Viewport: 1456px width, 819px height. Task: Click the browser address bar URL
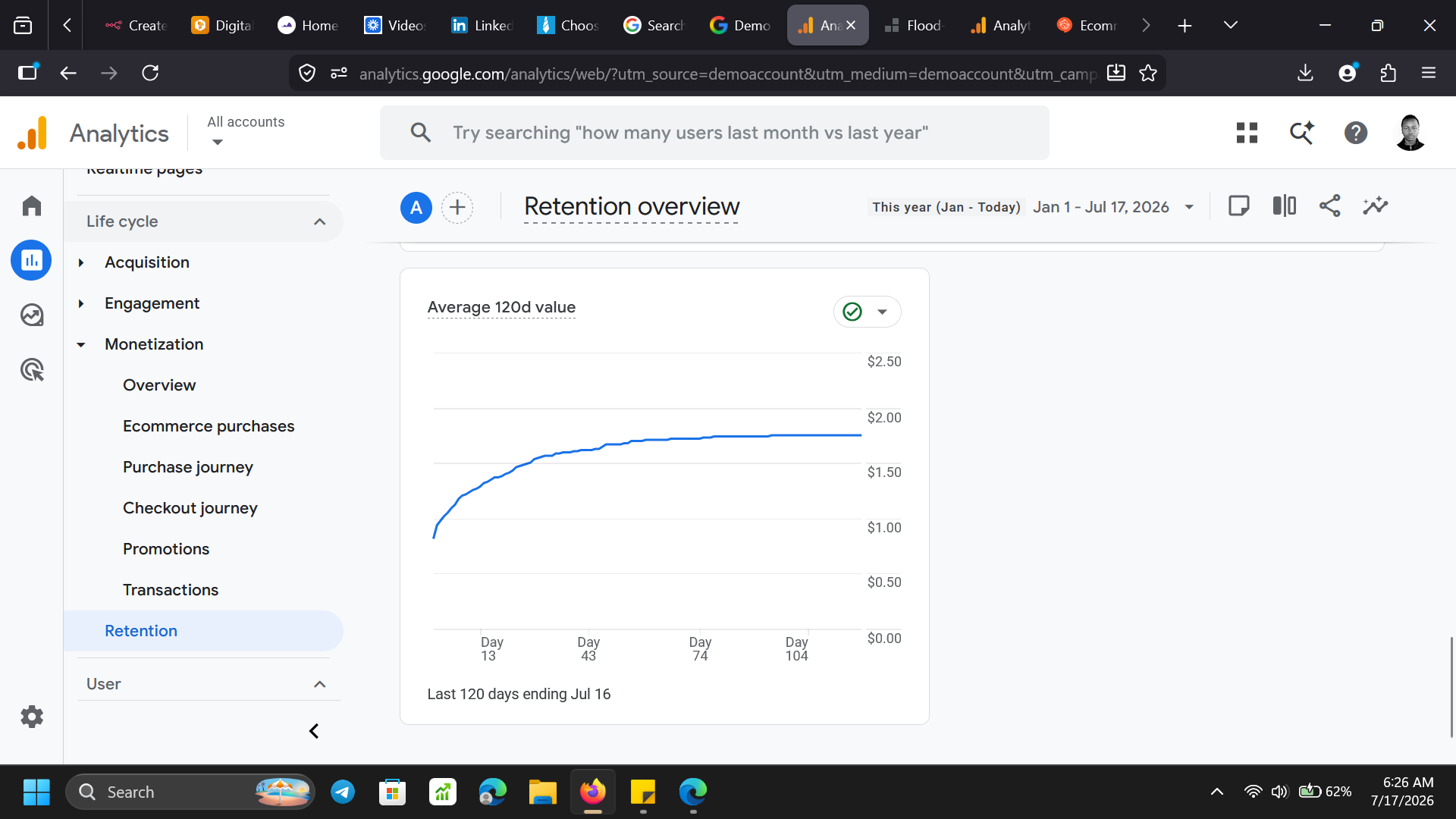(x=726, y=74)
